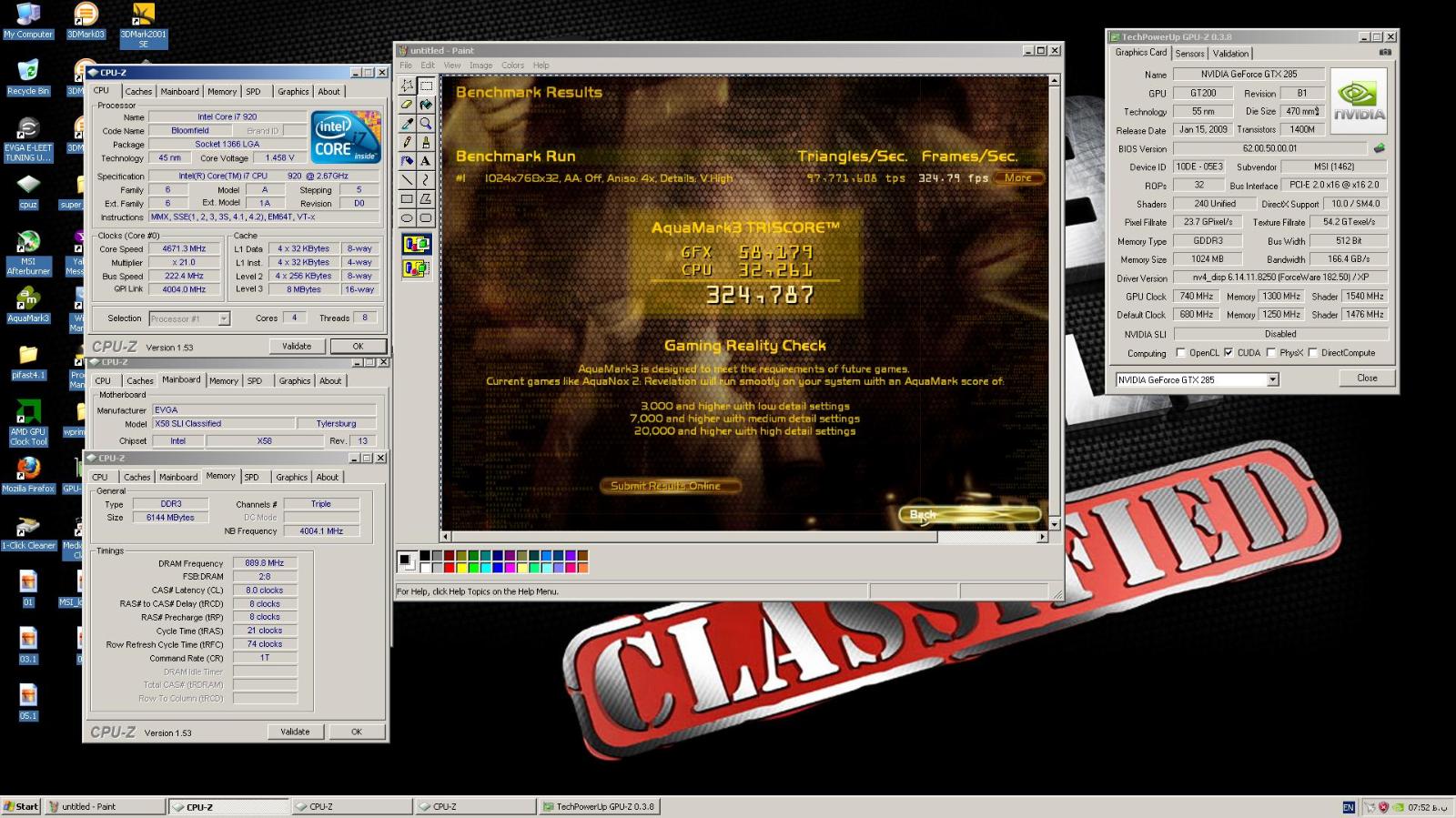
Task: Select the Airbrush tool in Paint
Action: coord(407,161)
